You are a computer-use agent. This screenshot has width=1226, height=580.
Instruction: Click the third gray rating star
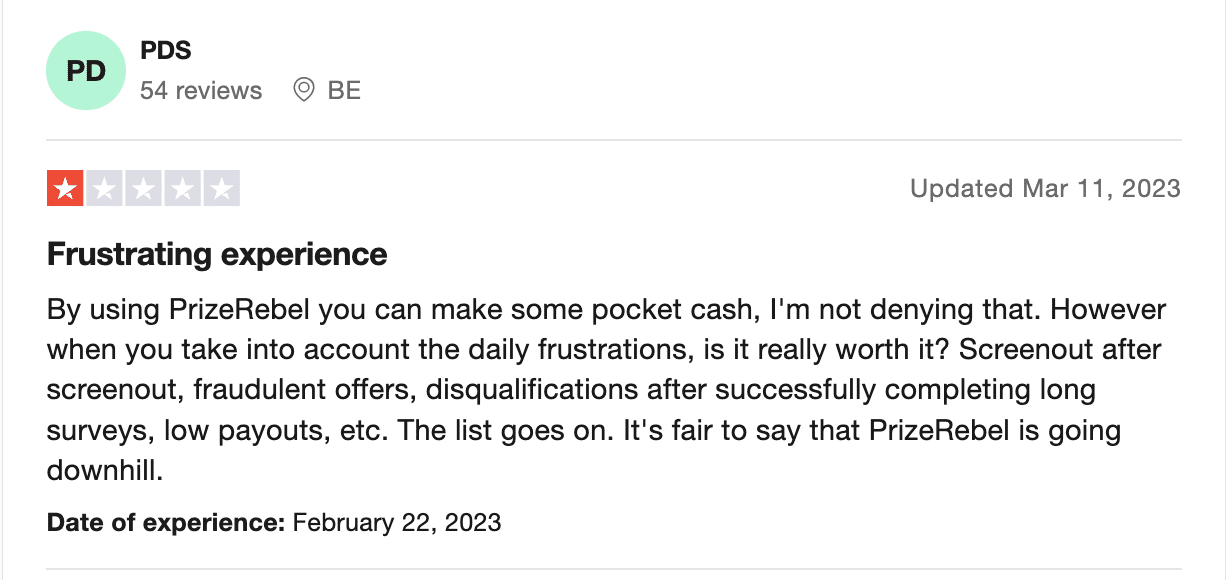[143, 188]
